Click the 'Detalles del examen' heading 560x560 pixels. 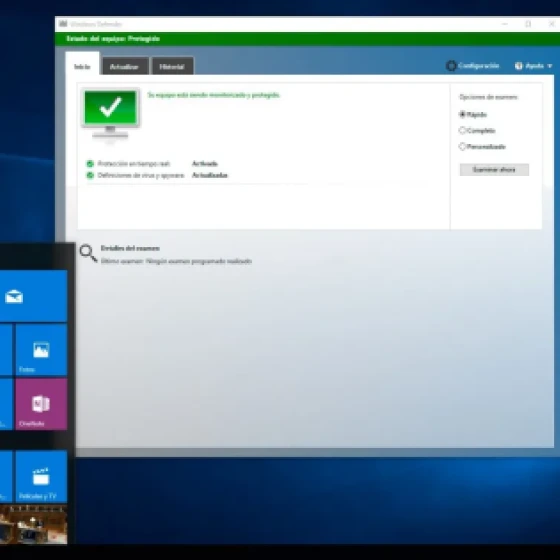coord(130,248)
